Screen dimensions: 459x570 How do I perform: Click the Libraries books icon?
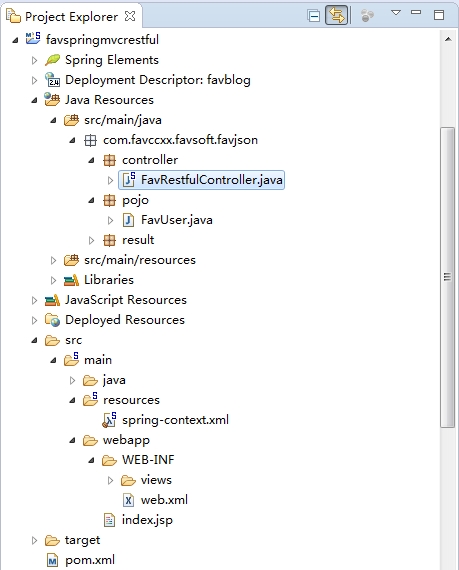tap(71, 280)
